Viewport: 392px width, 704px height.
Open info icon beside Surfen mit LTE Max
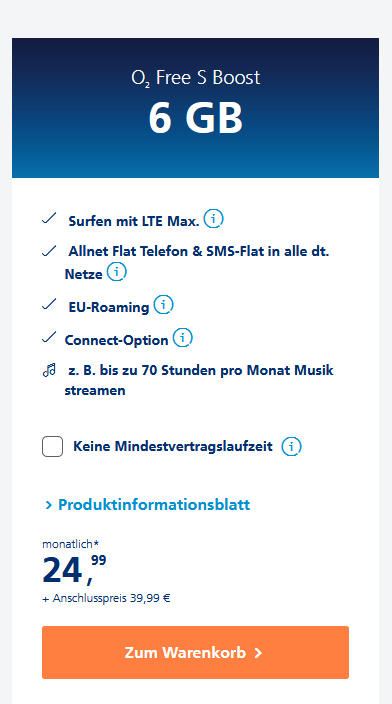pos(213,219)
